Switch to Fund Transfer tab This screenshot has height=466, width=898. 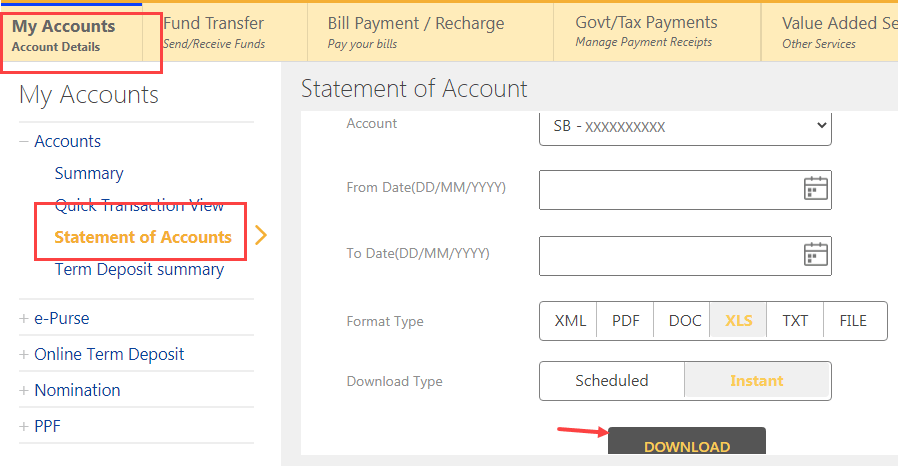(225, 33)
